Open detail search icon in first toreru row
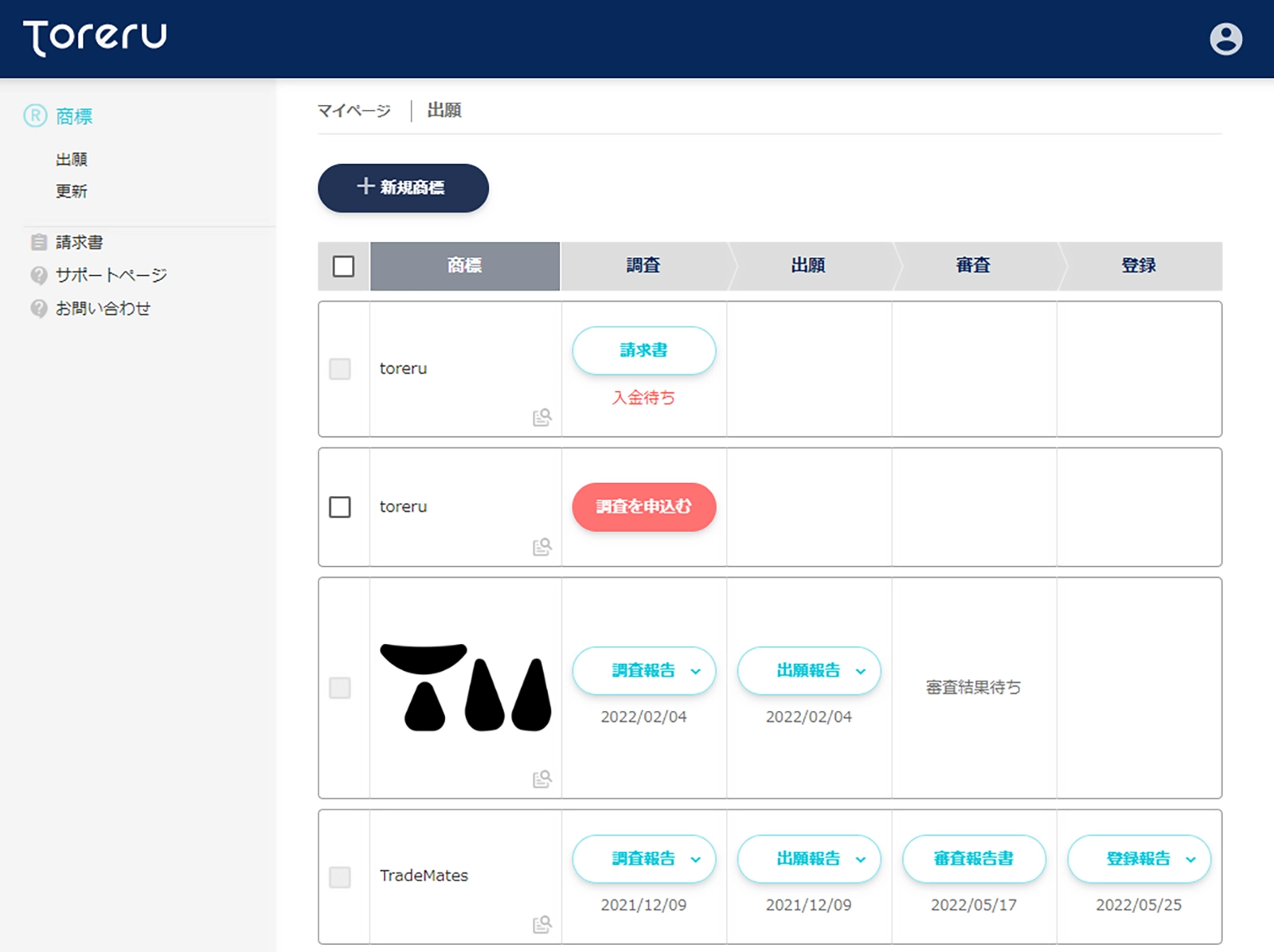Screen dimensions: 1274x952 click(542, 417)
